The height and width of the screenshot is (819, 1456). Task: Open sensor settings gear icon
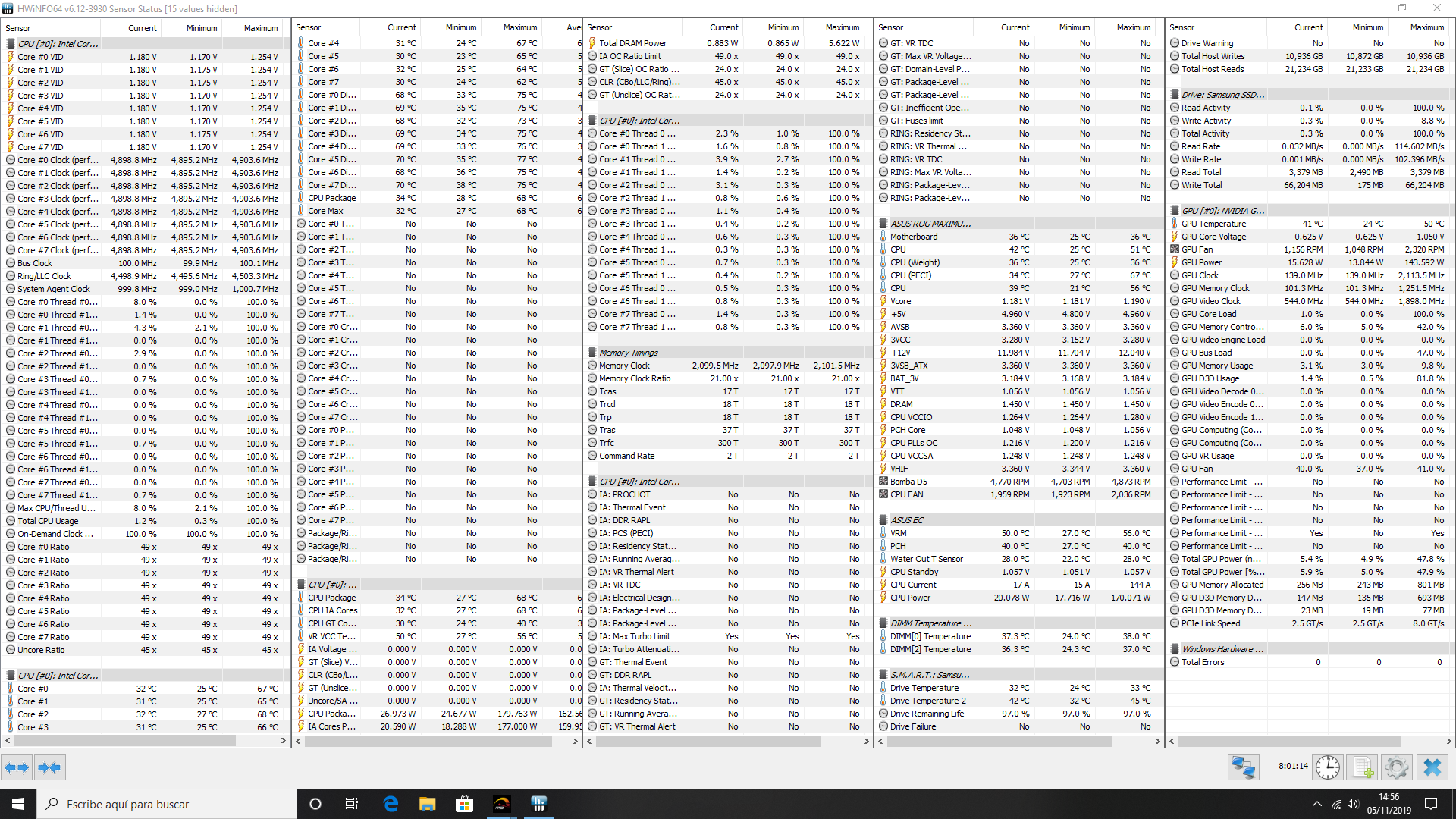(1396, 767)
